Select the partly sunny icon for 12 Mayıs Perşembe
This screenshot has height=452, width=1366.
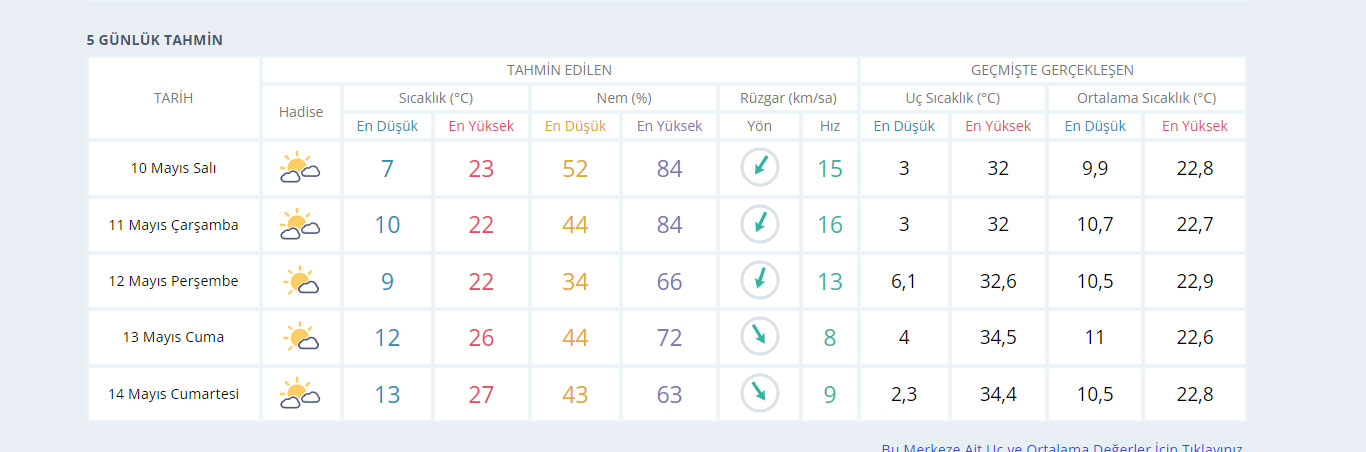click(x=300, y=282)
